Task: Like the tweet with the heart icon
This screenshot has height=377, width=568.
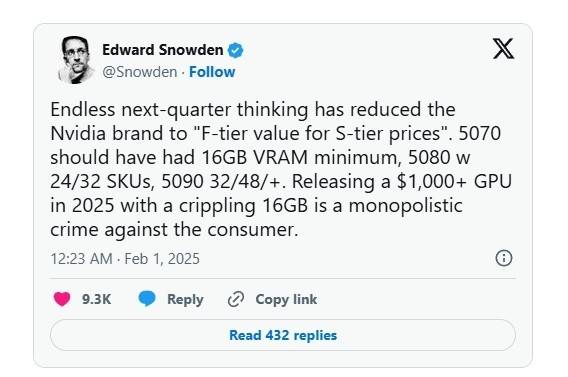Action: (62, 299)
